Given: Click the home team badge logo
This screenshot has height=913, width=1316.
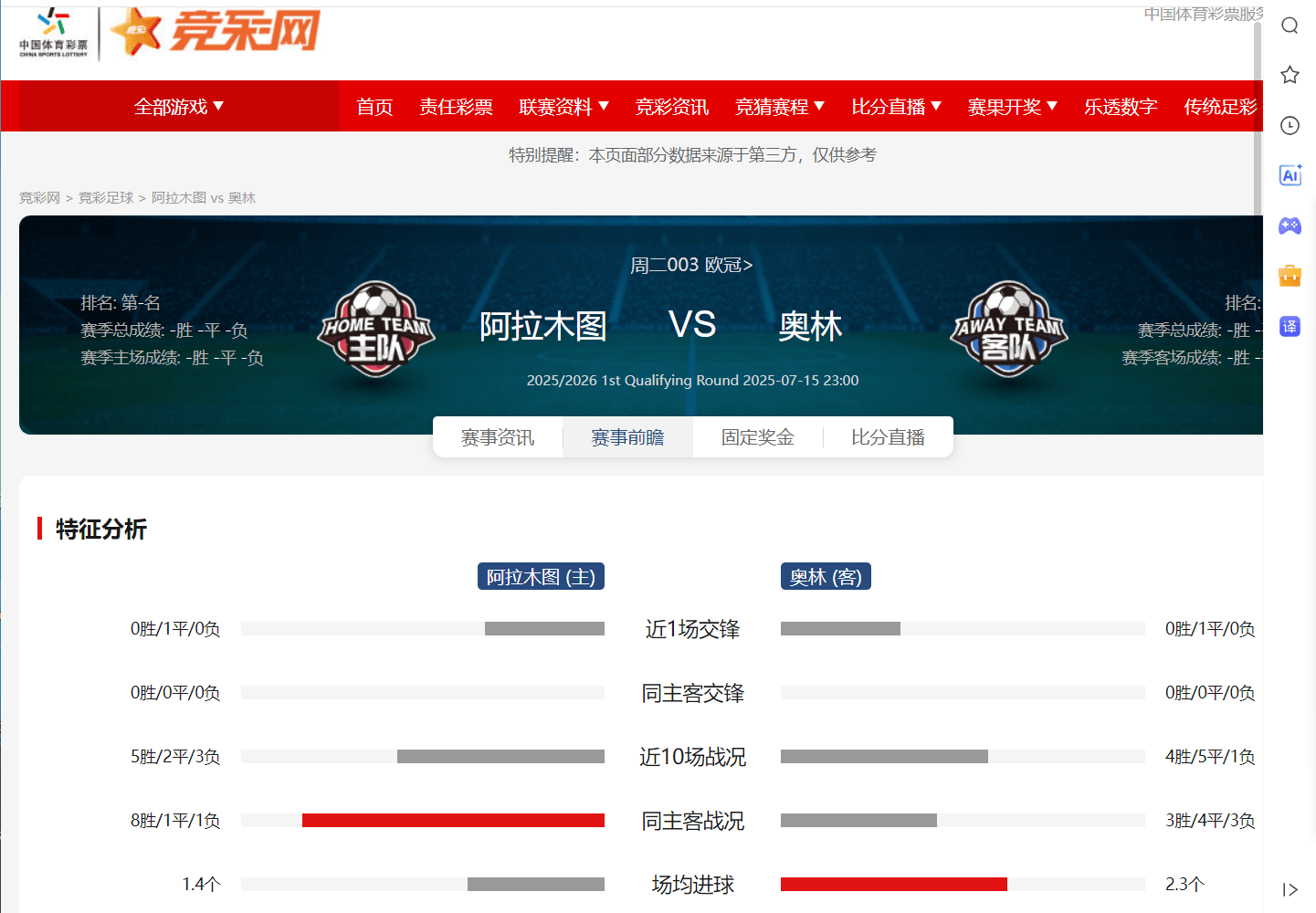Looking at the screenshot, I should click(376, 330).
